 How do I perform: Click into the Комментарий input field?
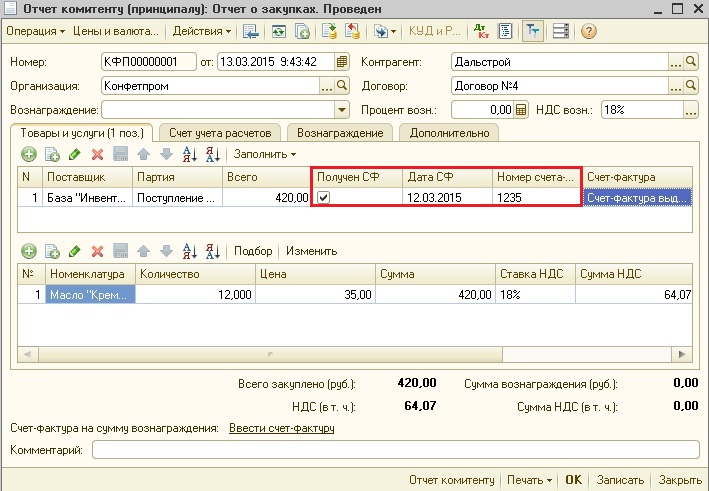tap(396, 450)
